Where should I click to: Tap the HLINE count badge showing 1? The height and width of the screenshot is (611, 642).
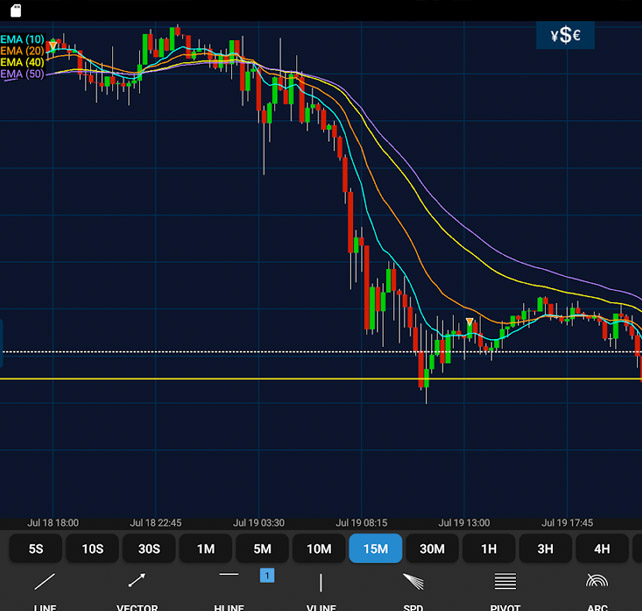[x=267, y=575]
